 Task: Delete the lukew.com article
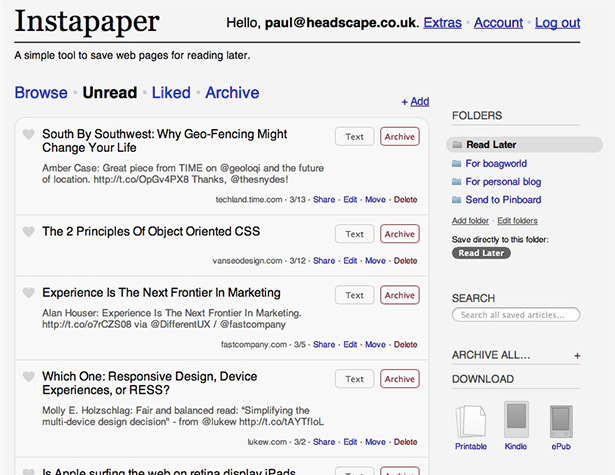click(406, 442)
